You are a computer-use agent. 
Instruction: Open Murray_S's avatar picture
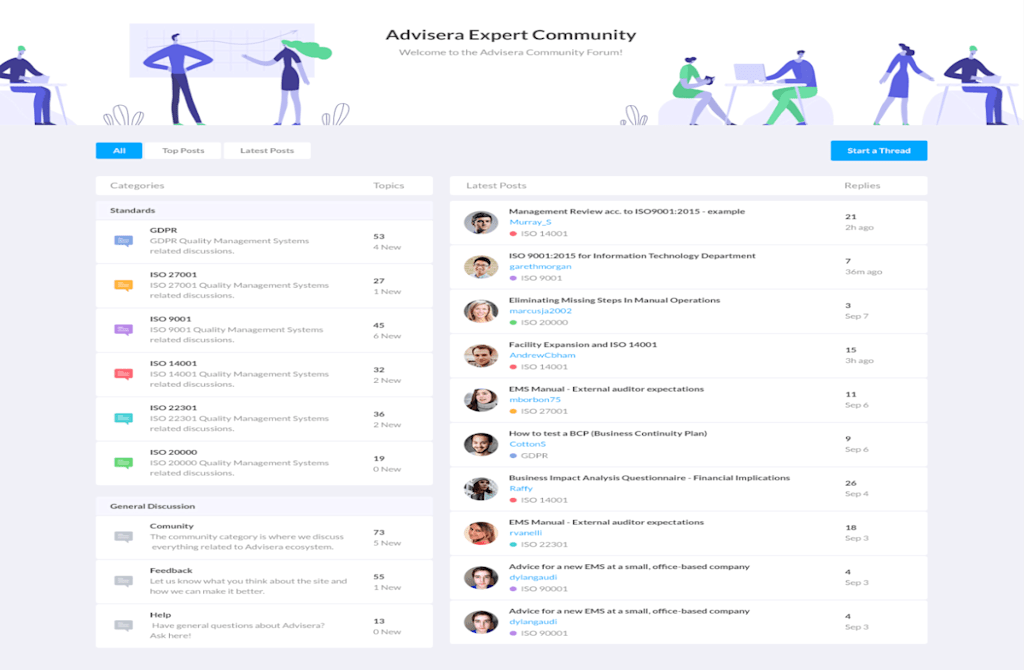[481, 223]
